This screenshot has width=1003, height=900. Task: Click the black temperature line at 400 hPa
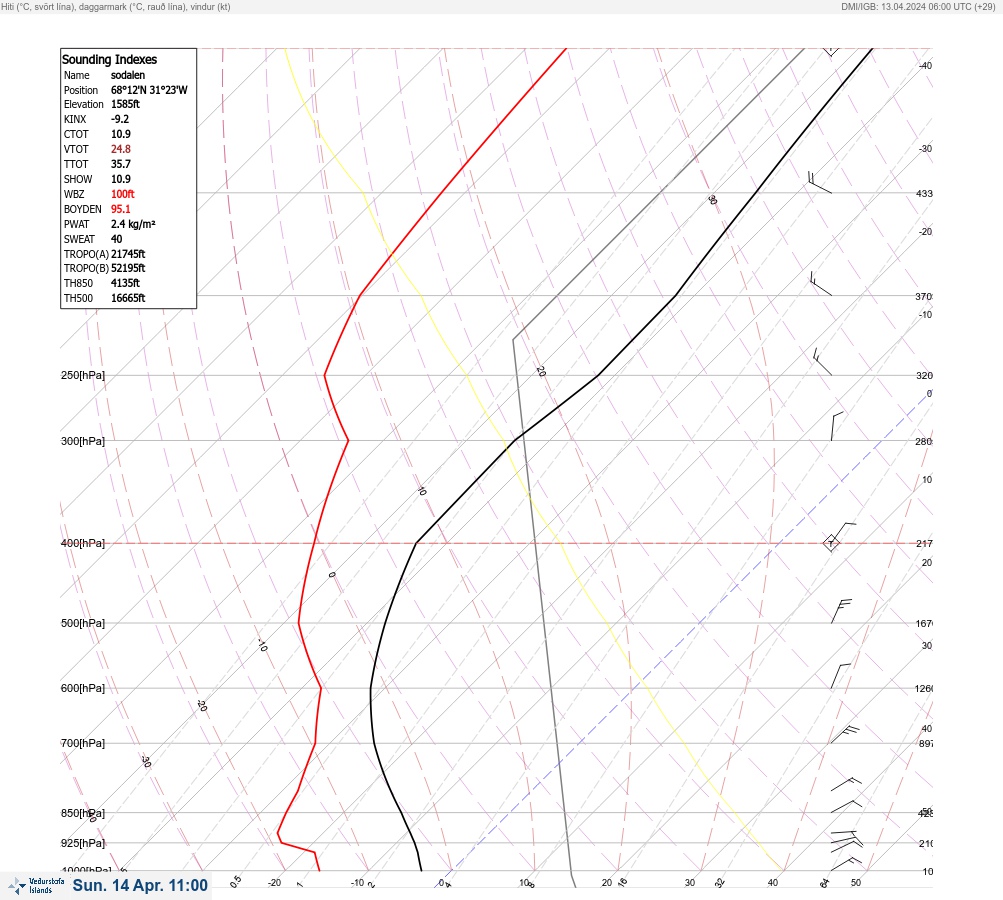point(416,543)
